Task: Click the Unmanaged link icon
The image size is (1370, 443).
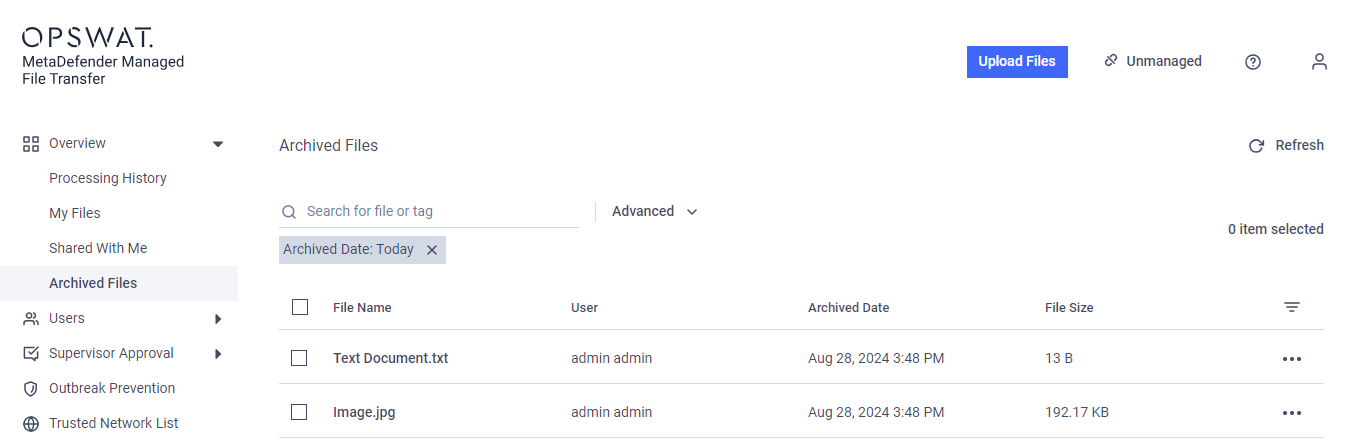Action: coord(1111,61)
